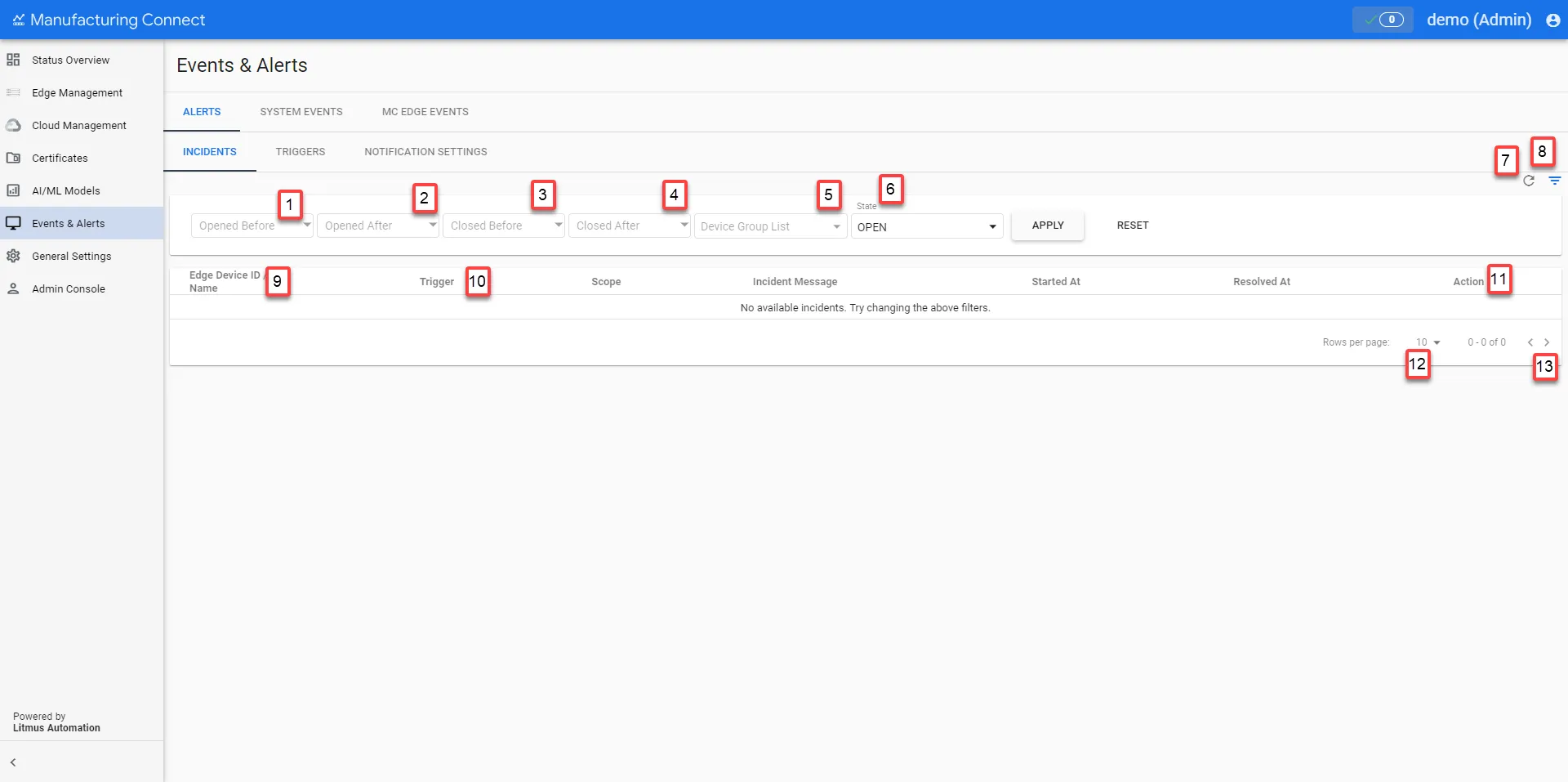Open the Notification Settings sub-tab
This screenshot has height=782, width=1568.
coord(425,152)
